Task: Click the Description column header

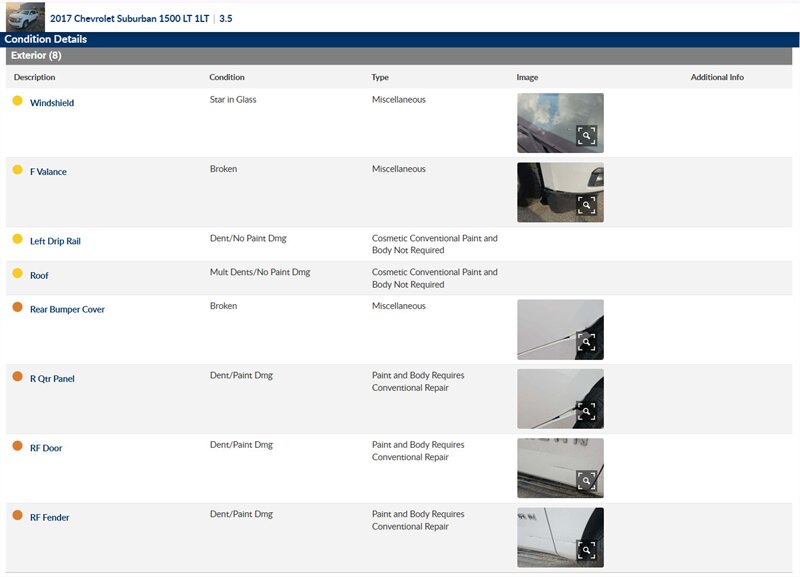Action: [x=35, y=77]
